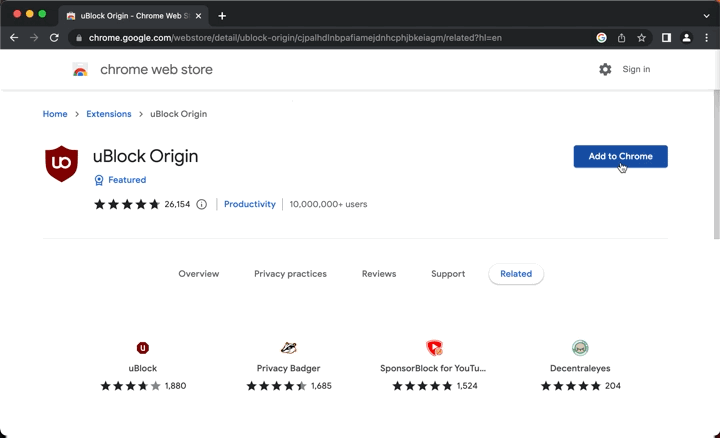This screenshot has height=438, width=720.
Task: Click the Featured badge icon
Action: click(x=99, y=180)
